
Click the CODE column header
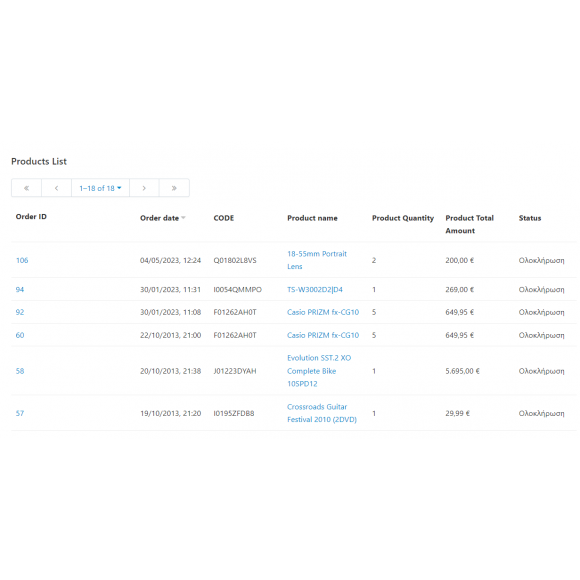pos(224,218)
